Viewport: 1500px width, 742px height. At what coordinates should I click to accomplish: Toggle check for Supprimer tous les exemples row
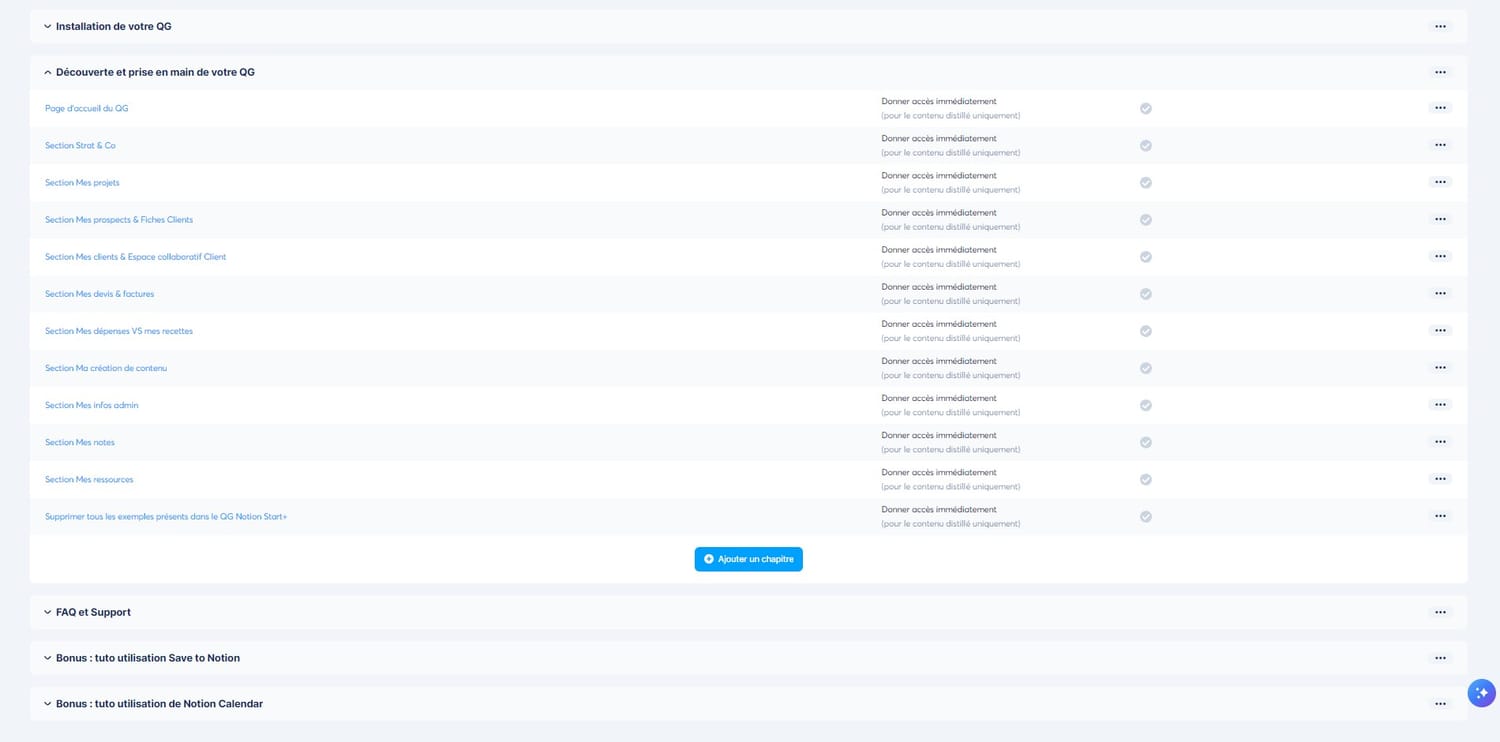(x=1146, y=516)
